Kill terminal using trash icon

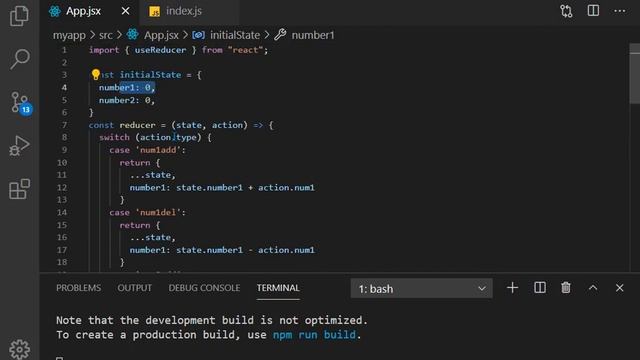click(x=566, y=288)
